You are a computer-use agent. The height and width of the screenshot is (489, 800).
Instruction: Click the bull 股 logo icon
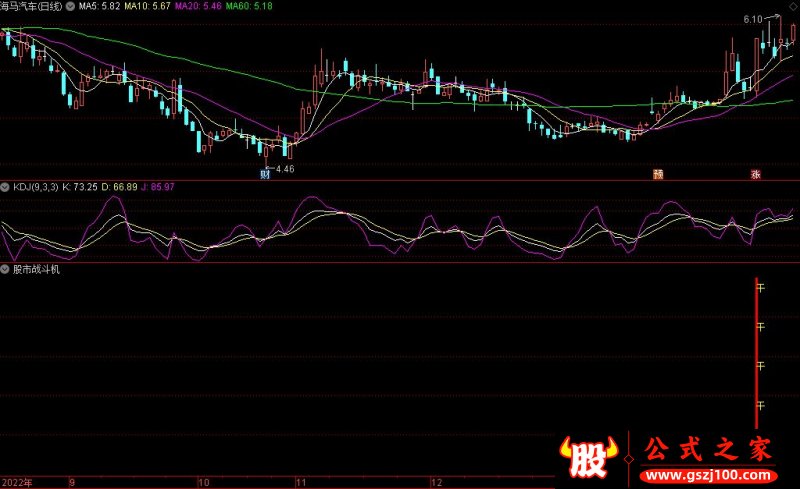(x=590, y=456)
